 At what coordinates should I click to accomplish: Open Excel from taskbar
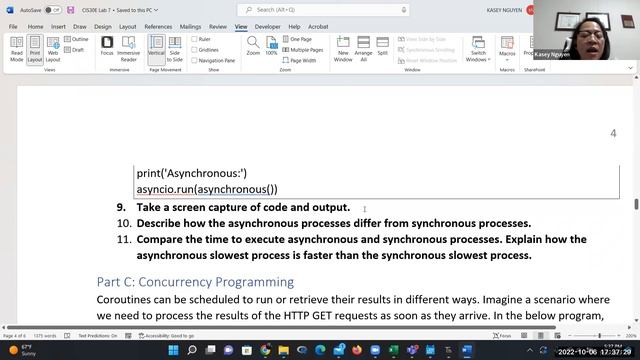pos(393,350)
